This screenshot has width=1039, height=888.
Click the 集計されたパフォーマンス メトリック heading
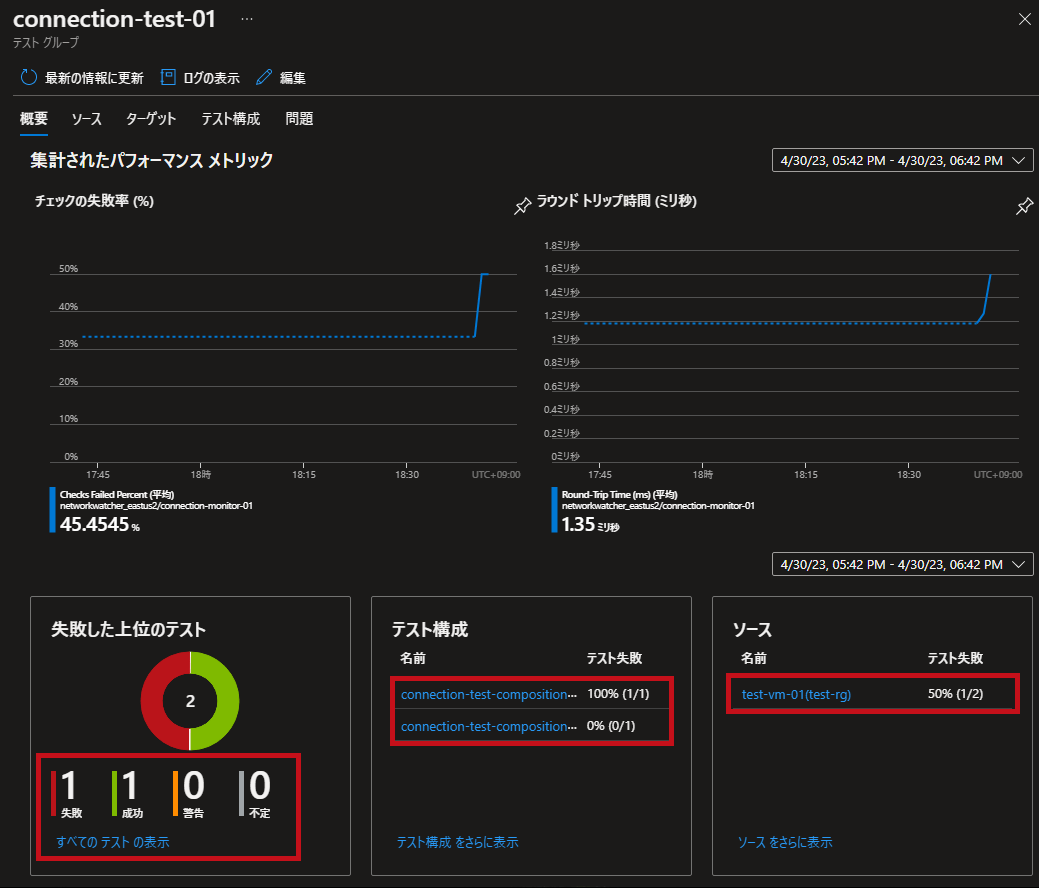point(152,160)
